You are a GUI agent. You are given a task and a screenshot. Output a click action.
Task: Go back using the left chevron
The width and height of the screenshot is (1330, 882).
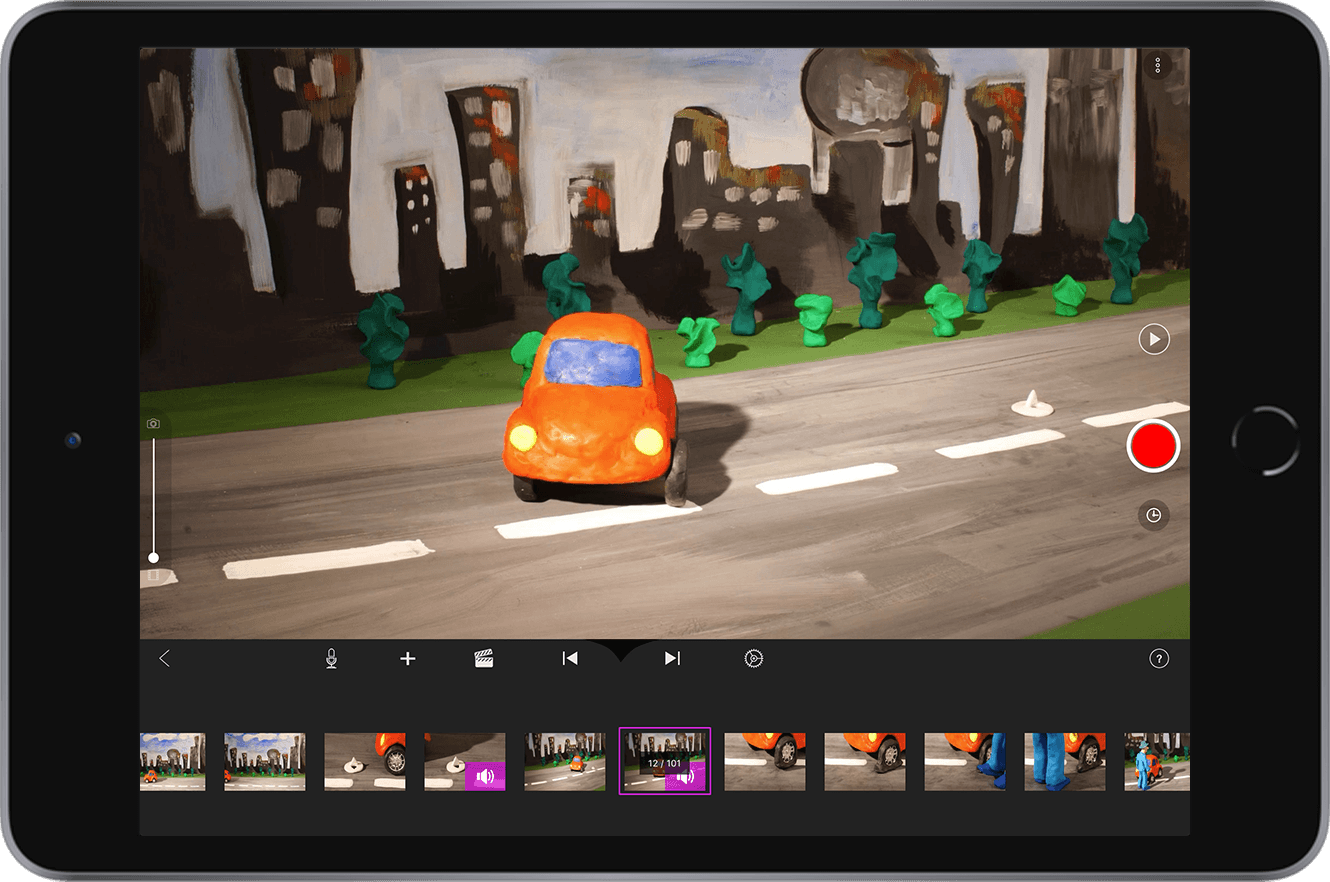tap(165, 658)
